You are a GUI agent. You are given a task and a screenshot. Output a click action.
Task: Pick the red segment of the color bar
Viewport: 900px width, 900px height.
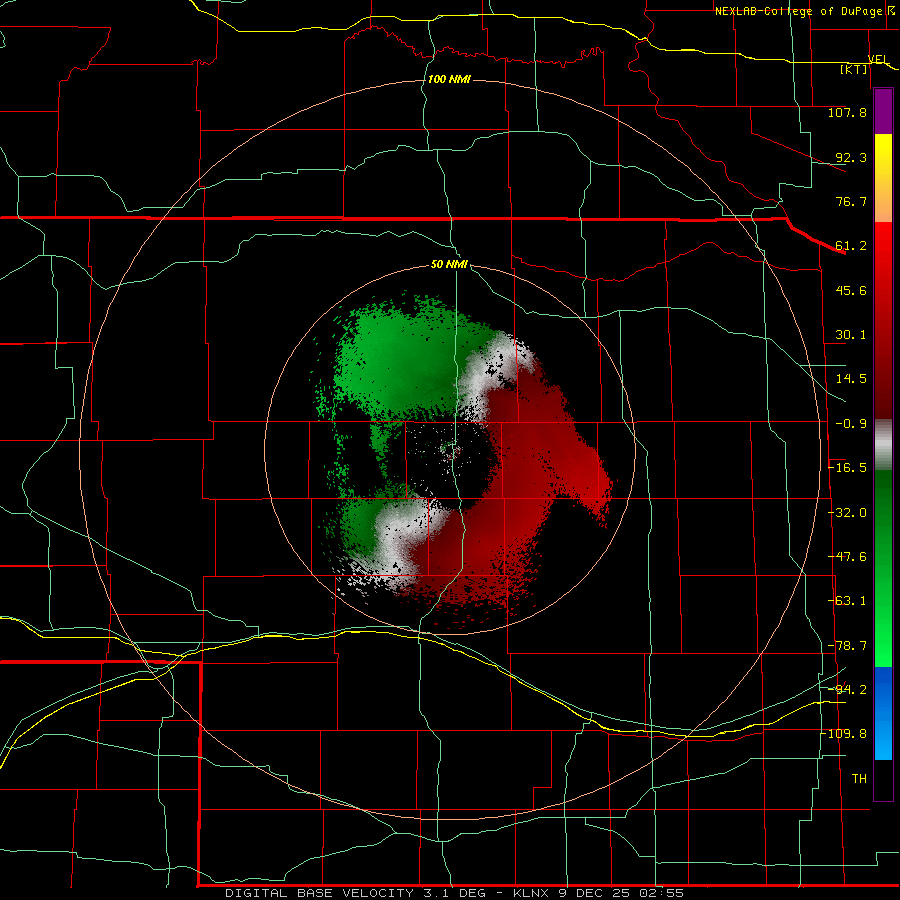pos(883,320)
